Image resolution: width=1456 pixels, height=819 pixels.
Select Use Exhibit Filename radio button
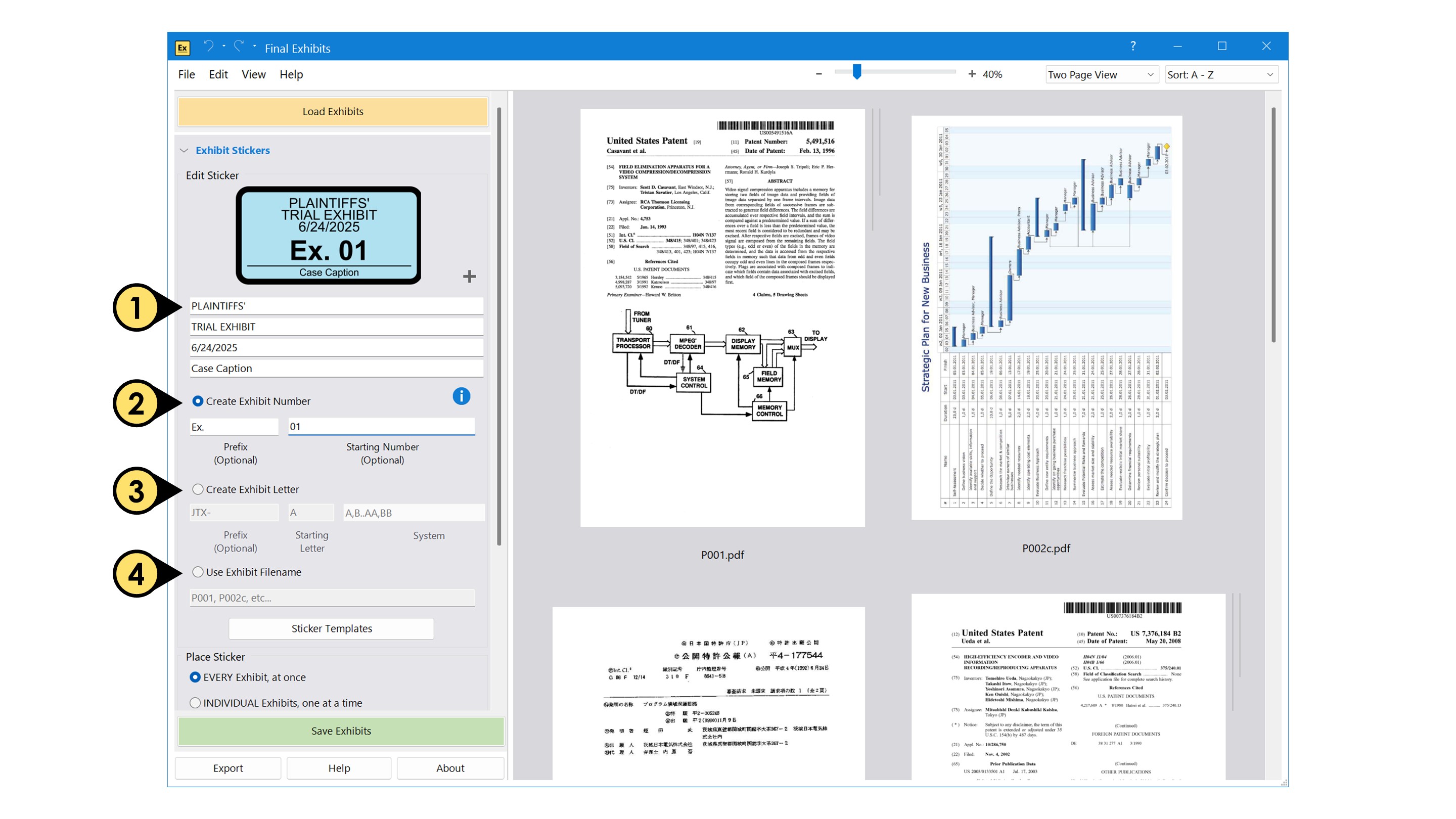198,571
